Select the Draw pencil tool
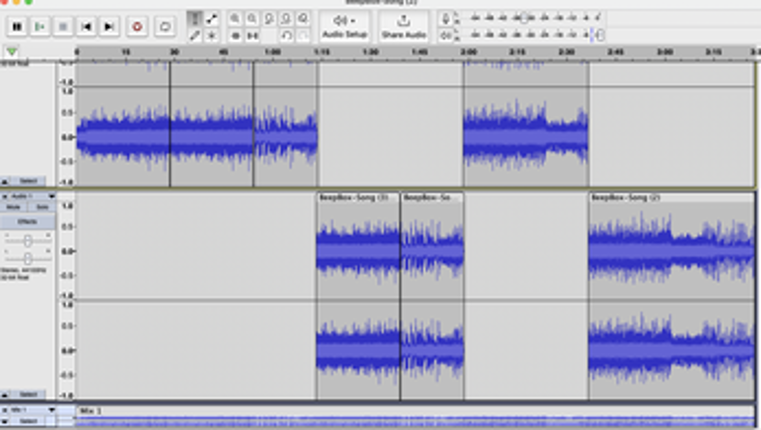This screenshot has width=761, height=430. [195, 35]
